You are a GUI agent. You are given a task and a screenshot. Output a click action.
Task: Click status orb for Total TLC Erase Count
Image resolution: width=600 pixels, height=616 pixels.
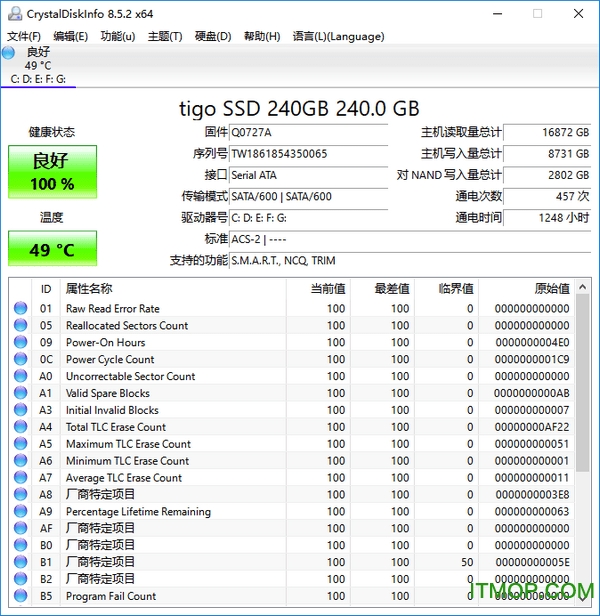20,427
